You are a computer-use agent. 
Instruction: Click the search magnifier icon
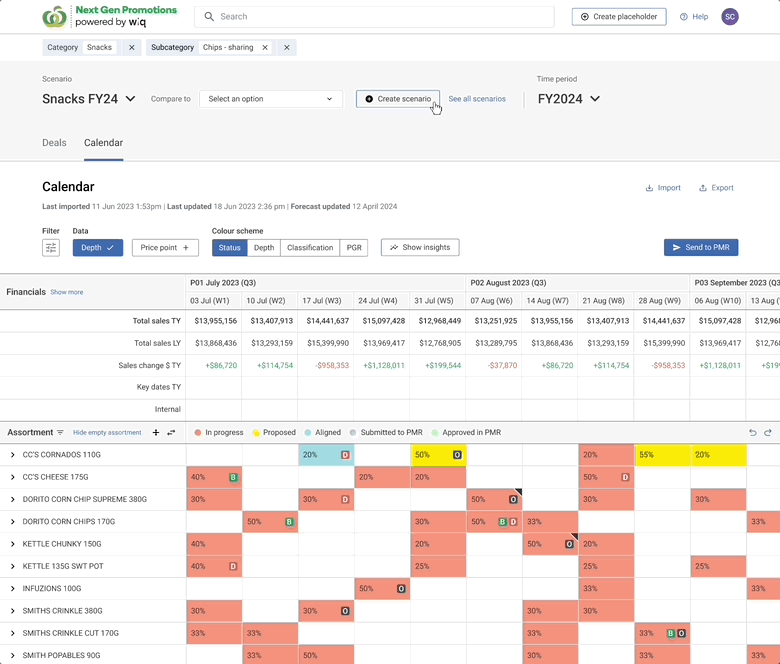point(209,16)
